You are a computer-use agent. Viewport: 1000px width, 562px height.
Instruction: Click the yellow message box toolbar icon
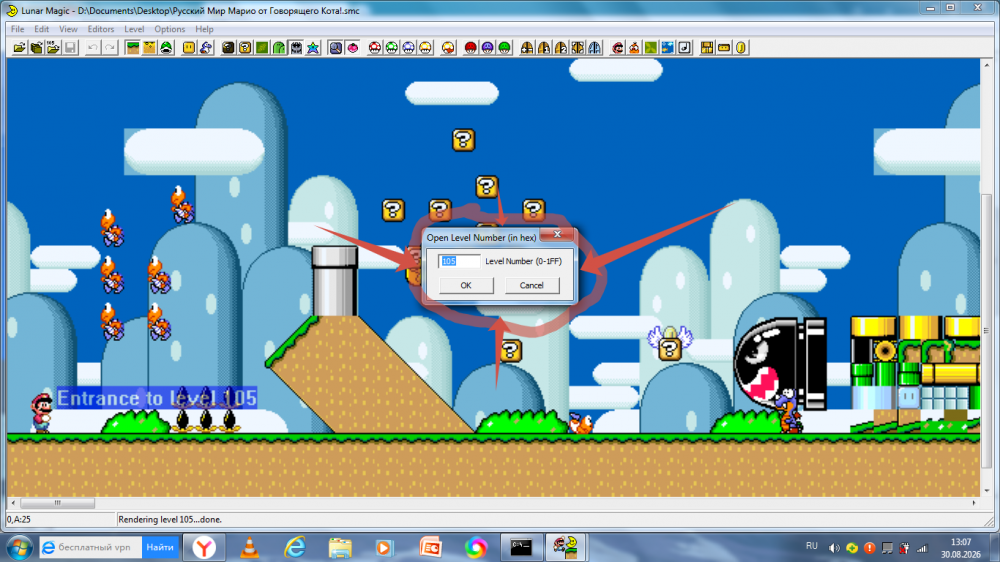pyautogui.click(x=724, y=48)
